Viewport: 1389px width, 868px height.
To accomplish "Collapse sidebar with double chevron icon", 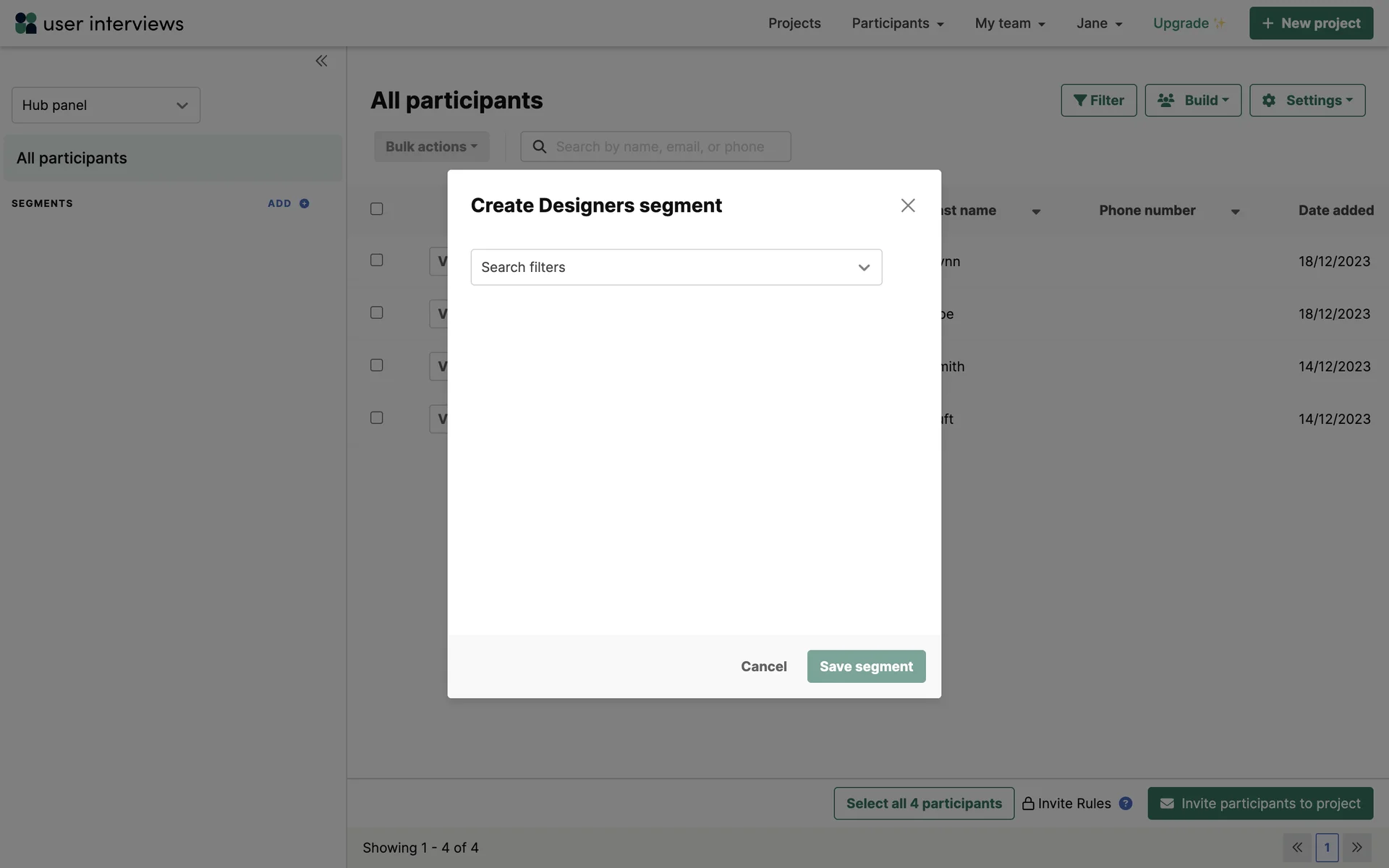I will click(x=321, y=61).
